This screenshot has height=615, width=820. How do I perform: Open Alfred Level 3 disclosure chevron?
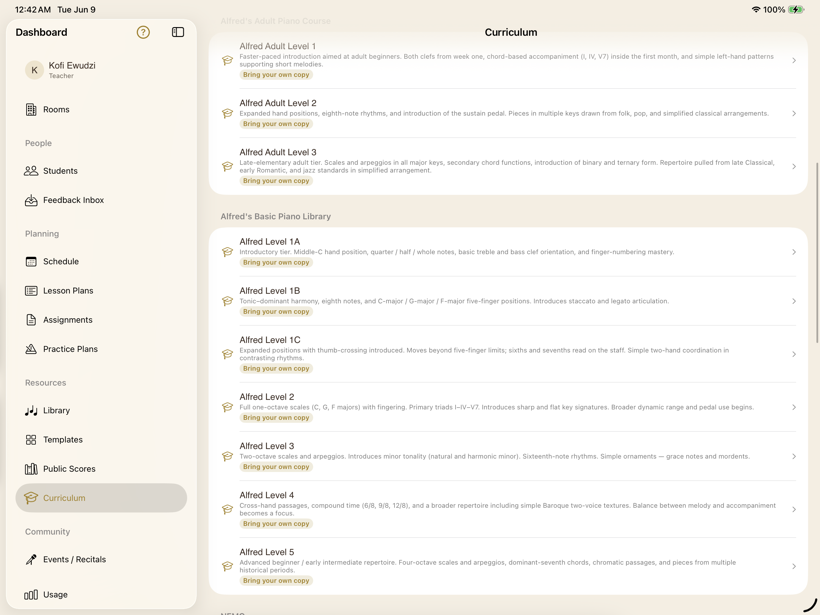click(x=794, y=457)
